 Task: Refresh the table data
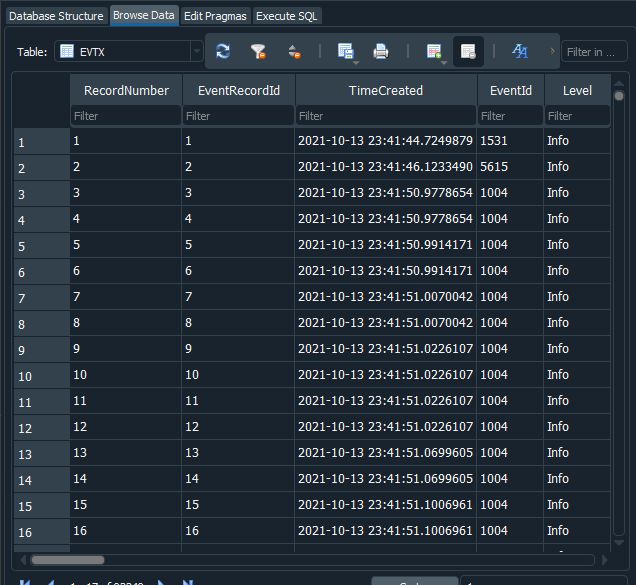(223, 52)
